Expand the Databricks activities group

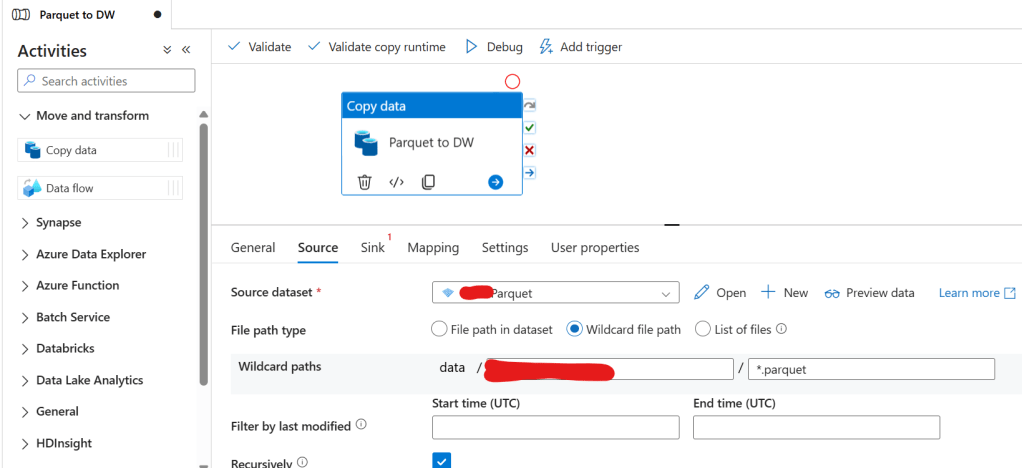[65, 349]
